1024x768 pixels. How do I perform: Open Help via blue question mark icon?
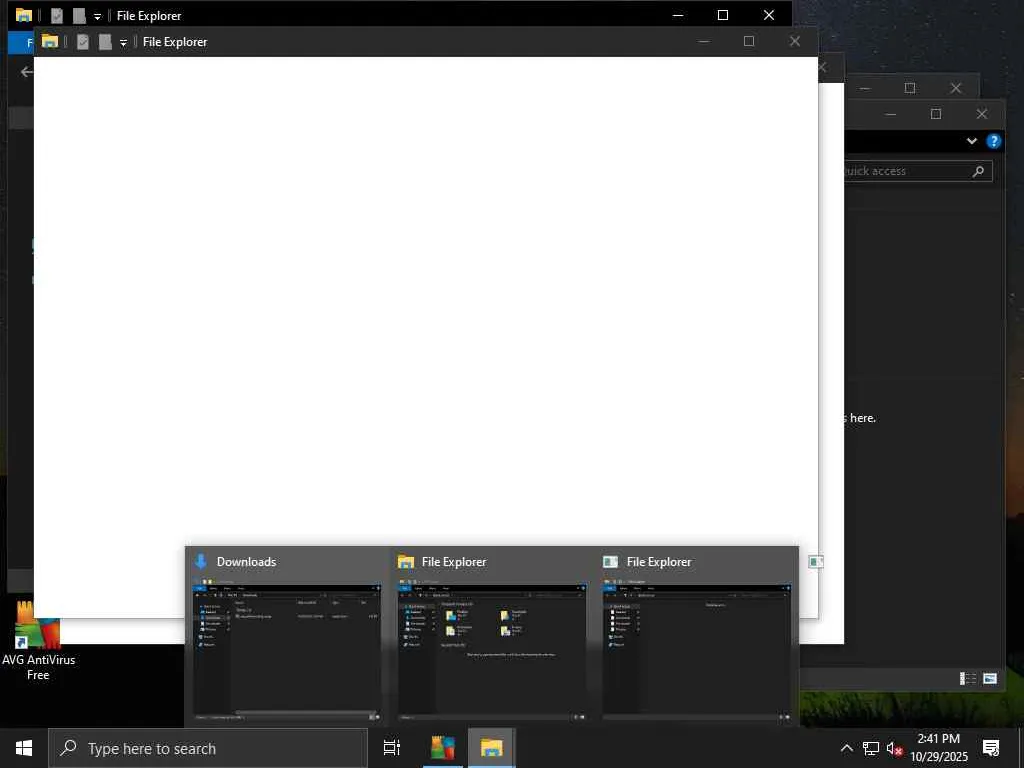[x=993, y=141]
